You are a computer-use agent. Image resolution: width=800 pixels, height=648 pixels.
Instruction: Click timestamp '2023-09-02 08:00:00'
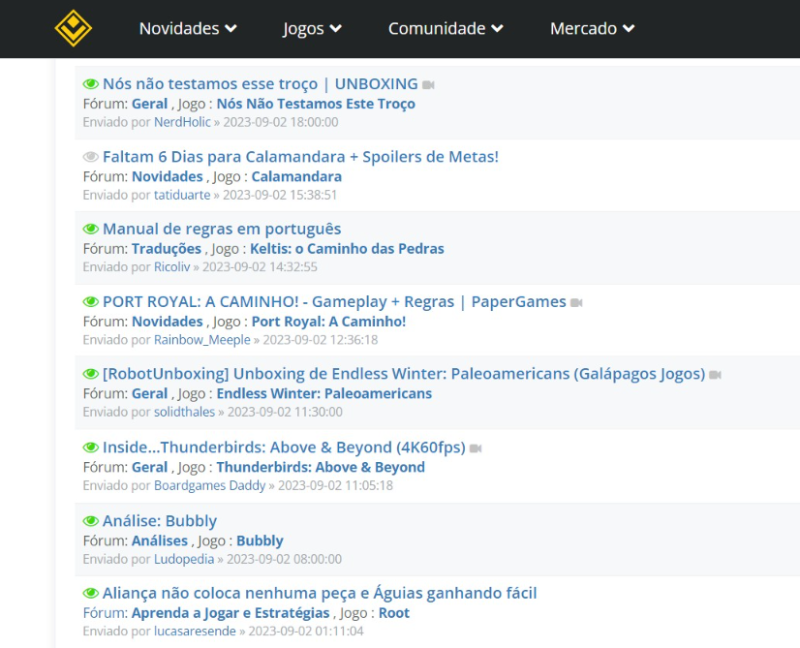click(284, 559)
